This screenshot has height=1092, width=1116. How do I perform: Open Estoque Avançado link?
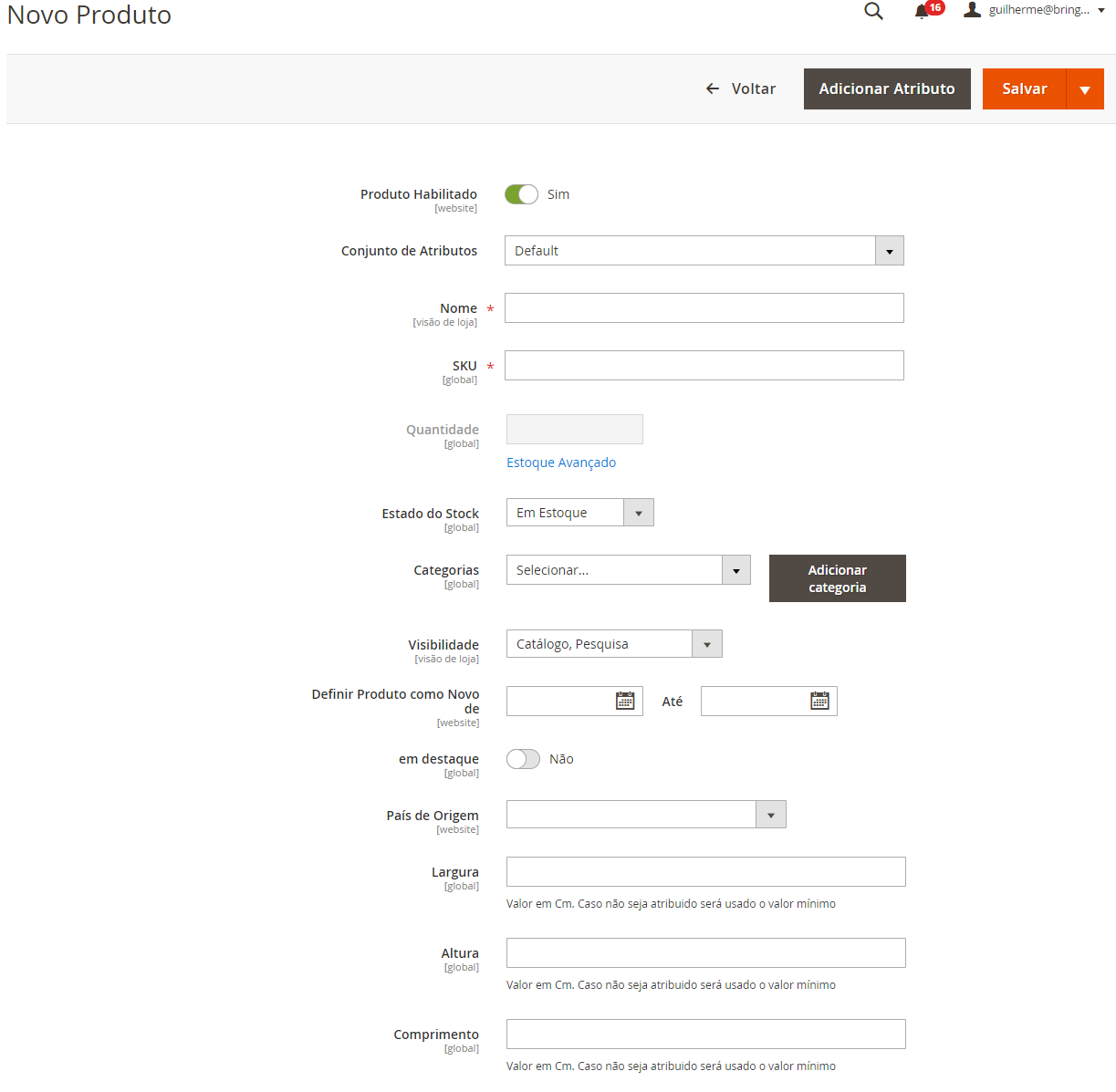(x=561, y=463)
